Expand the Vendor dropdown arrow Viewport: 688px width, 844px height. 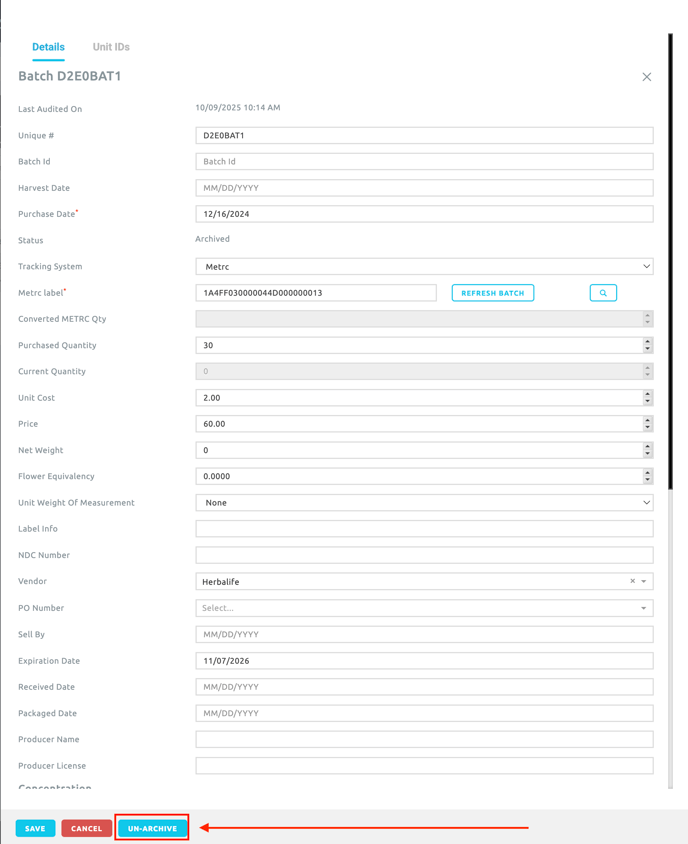(644, 582)
